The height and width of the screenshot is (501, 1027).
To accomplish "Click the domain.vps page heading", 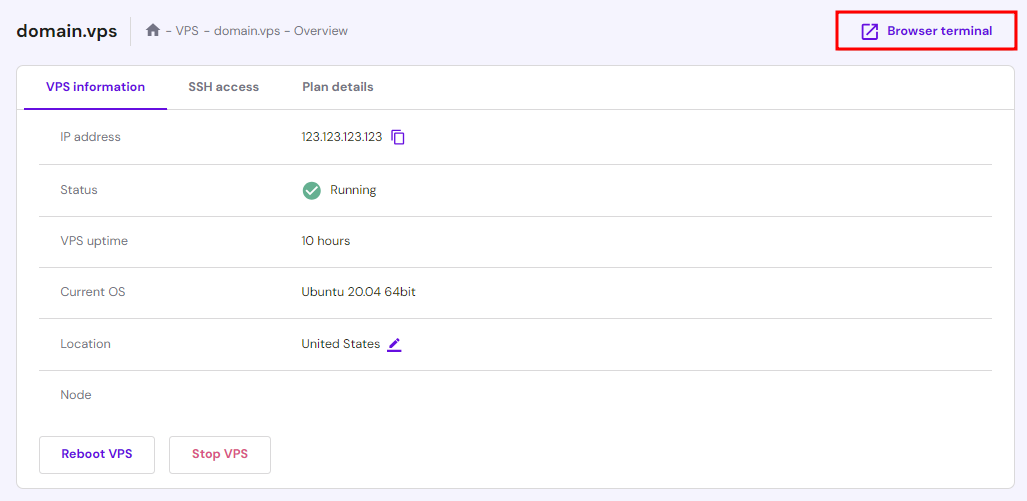I will tap(67, 31).
